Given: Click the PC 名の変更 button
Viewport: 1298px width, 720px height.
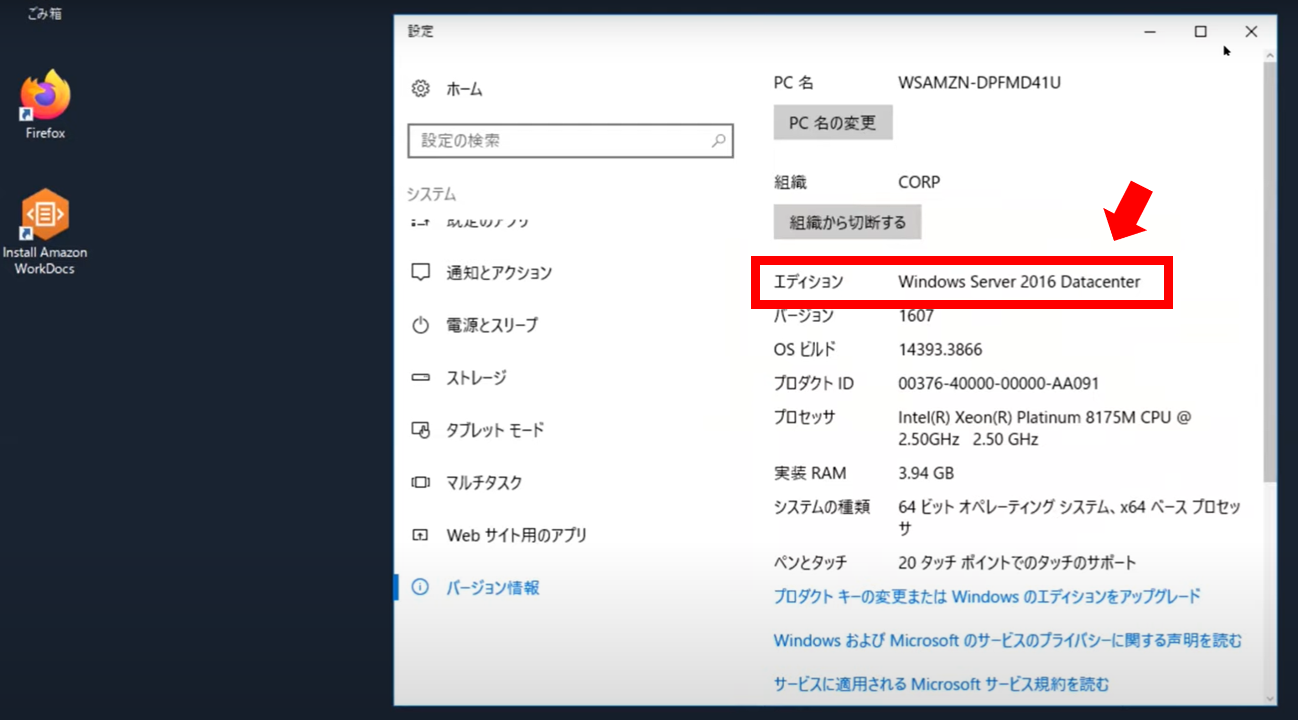Looking at the screenshot, I should [832, 123].
